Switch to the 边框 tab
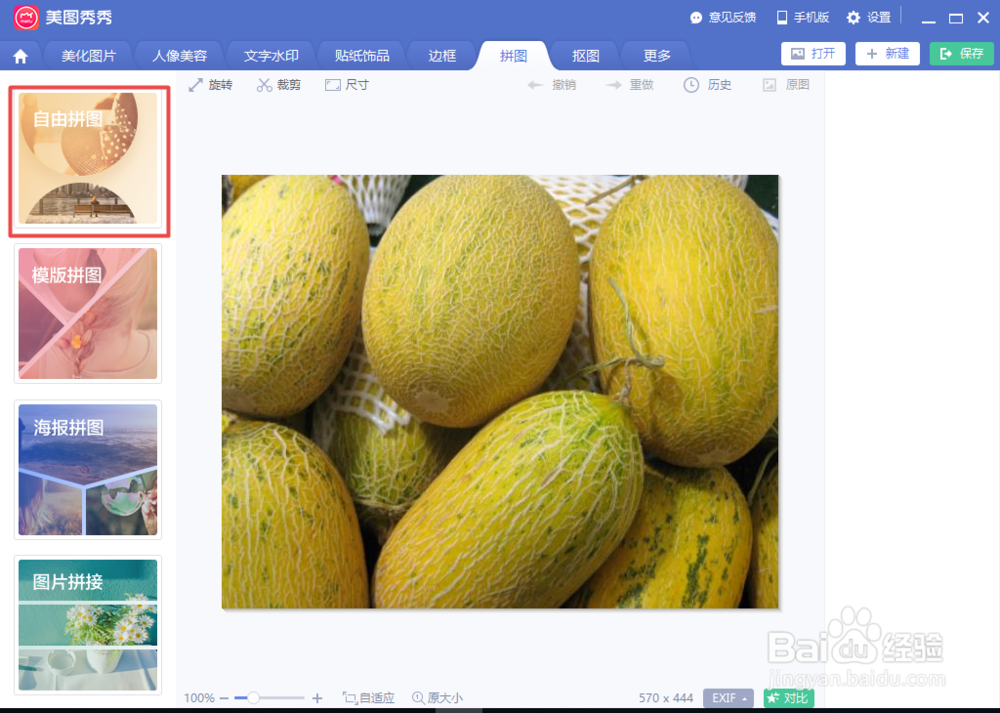Image resolution: width=1000 pixels, height=713 pixels. [x=442, y=56]
